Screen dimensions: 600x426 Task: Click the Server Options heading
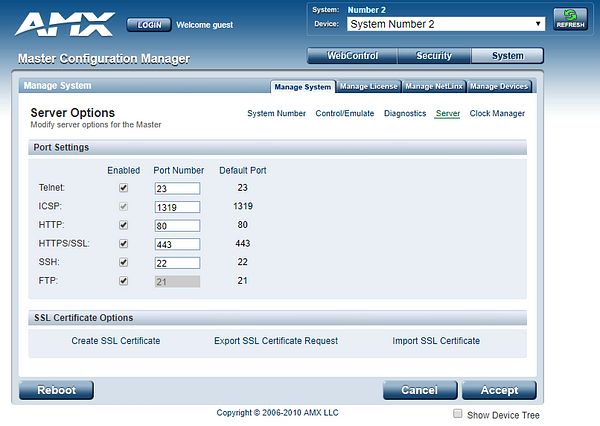point(73,113)
